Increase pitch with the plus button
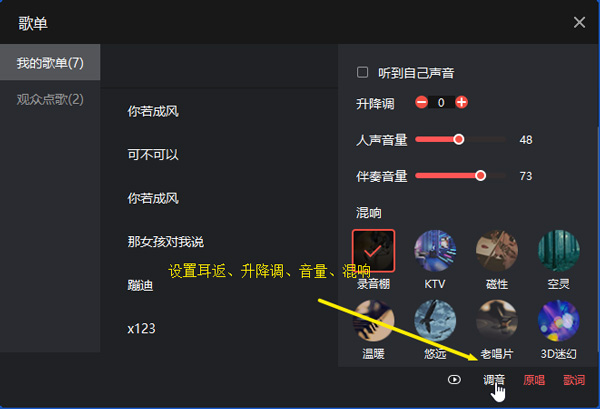 (461, 102)
